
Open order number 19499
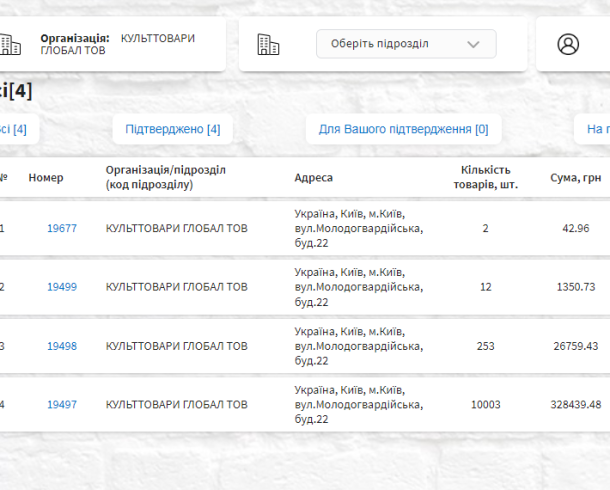pos(62,287)
